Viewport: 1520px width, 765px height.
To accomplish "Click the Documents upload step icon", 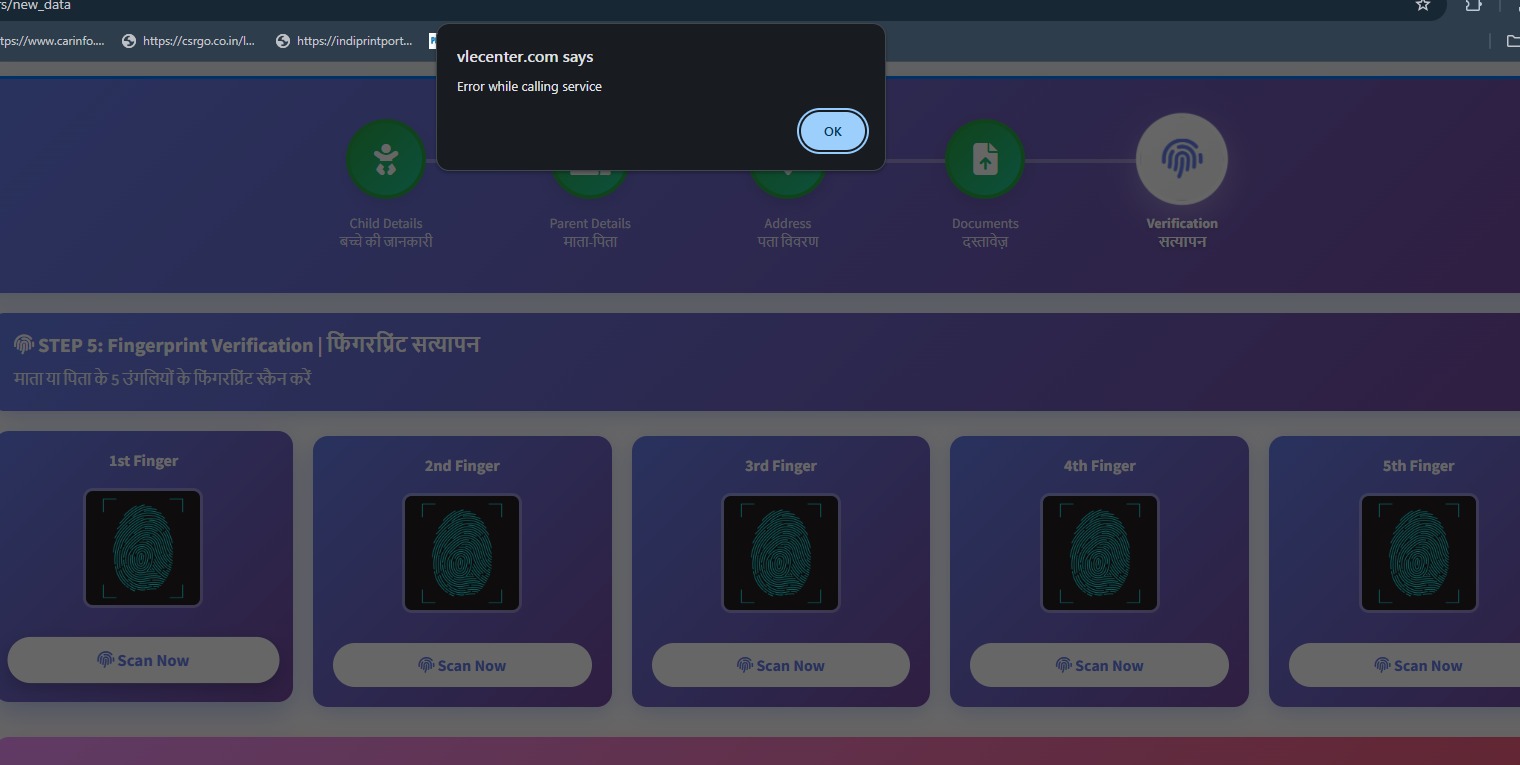I will click(985, 160).
